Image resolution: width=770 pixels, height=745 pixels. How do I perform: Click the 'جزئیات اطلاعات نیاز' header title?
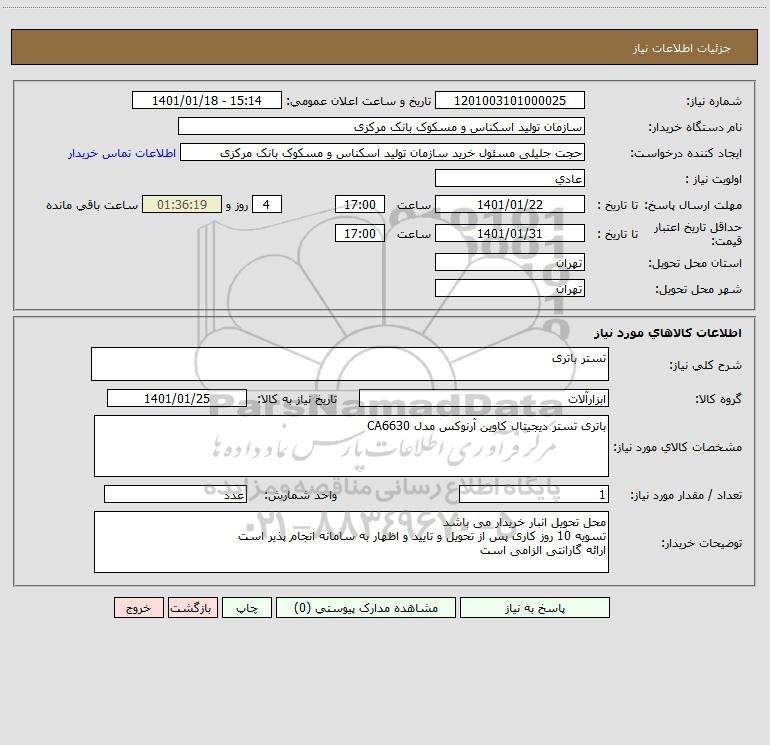pyautogui.click(x=682, y=48)
